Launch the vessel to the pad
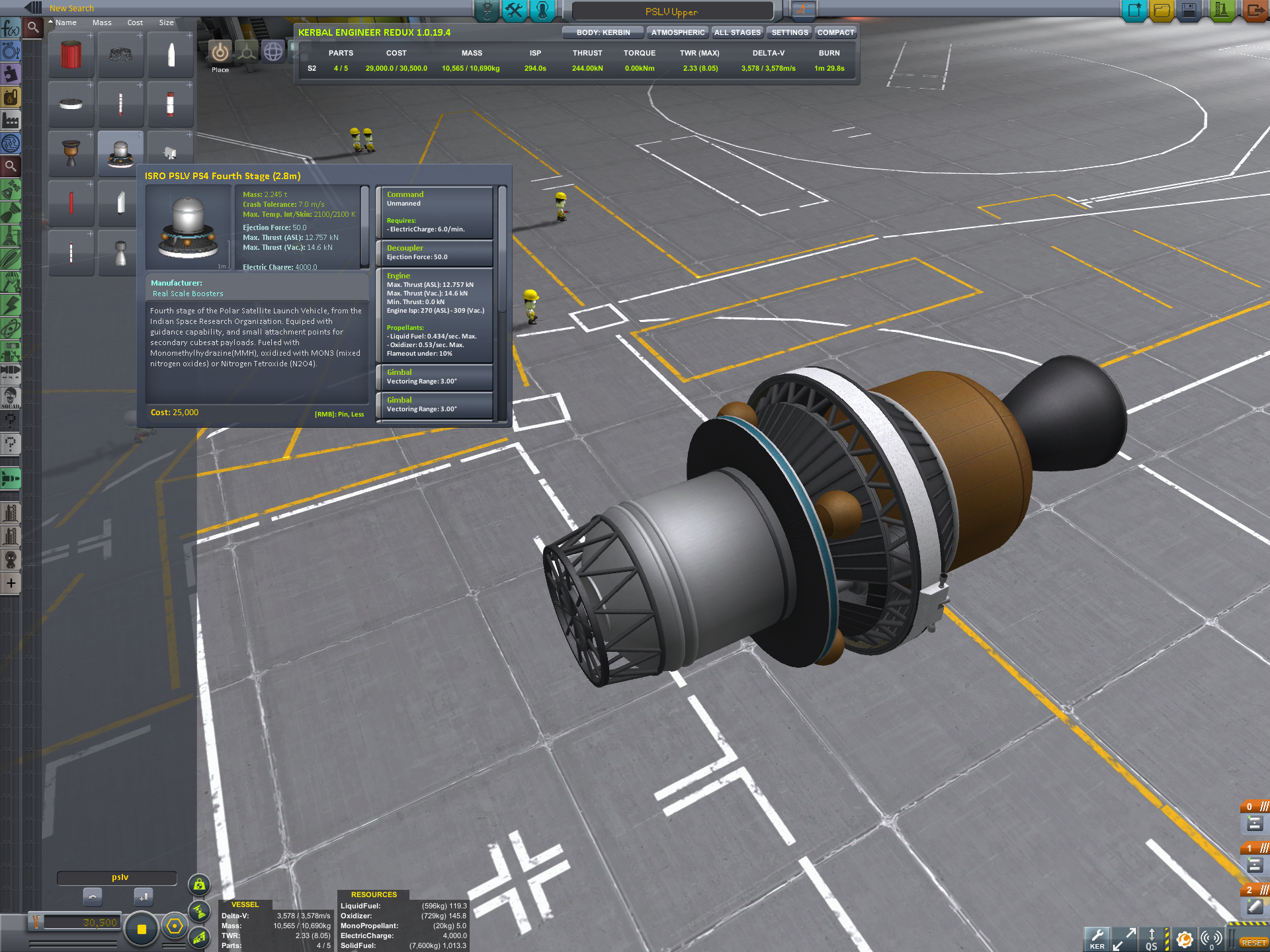The width and height of the screenshot is (1270, 952). point(1221,11)
